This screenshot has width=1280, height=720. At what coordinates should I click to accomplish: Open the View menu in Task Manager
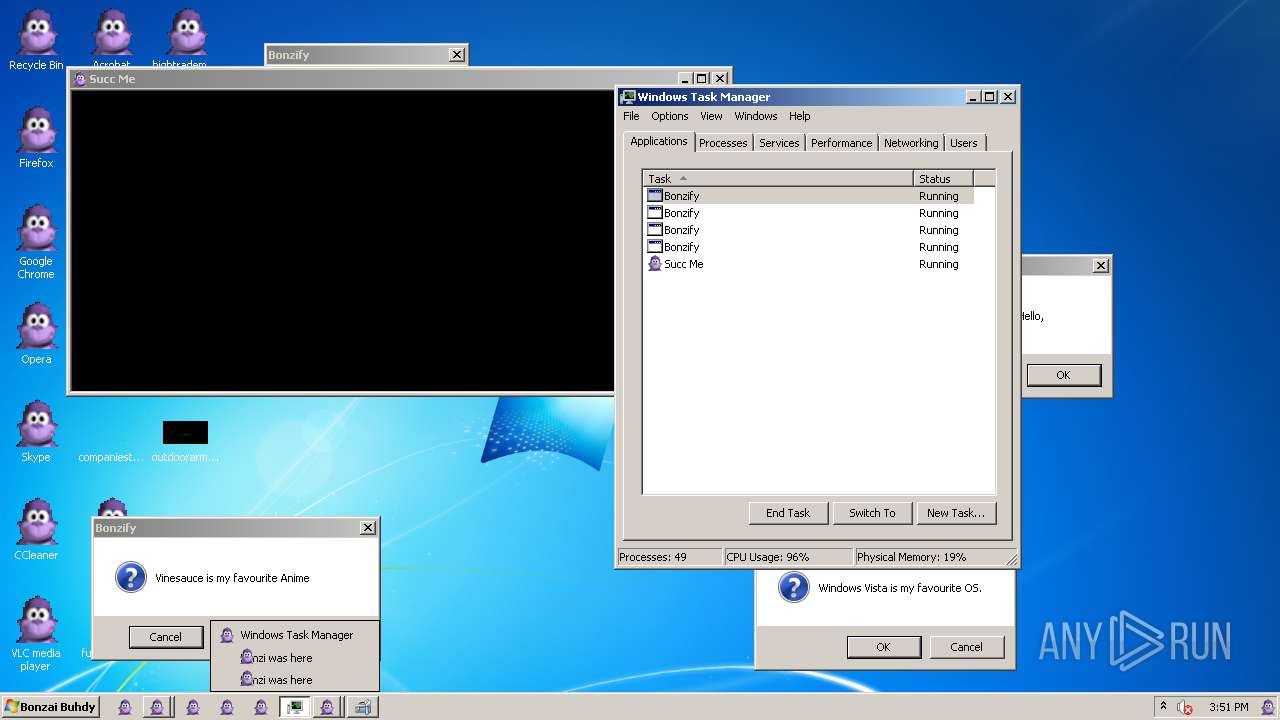tap(711, 116)
